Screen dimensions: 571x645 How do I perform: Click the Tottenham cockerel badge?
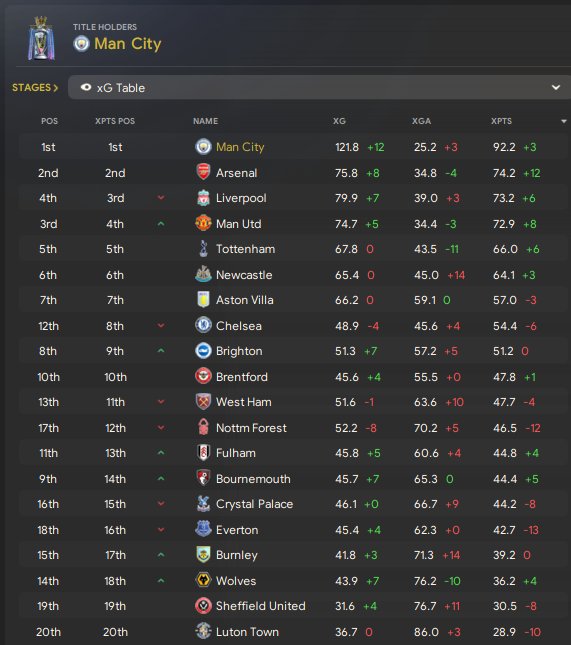coord(203,249)
